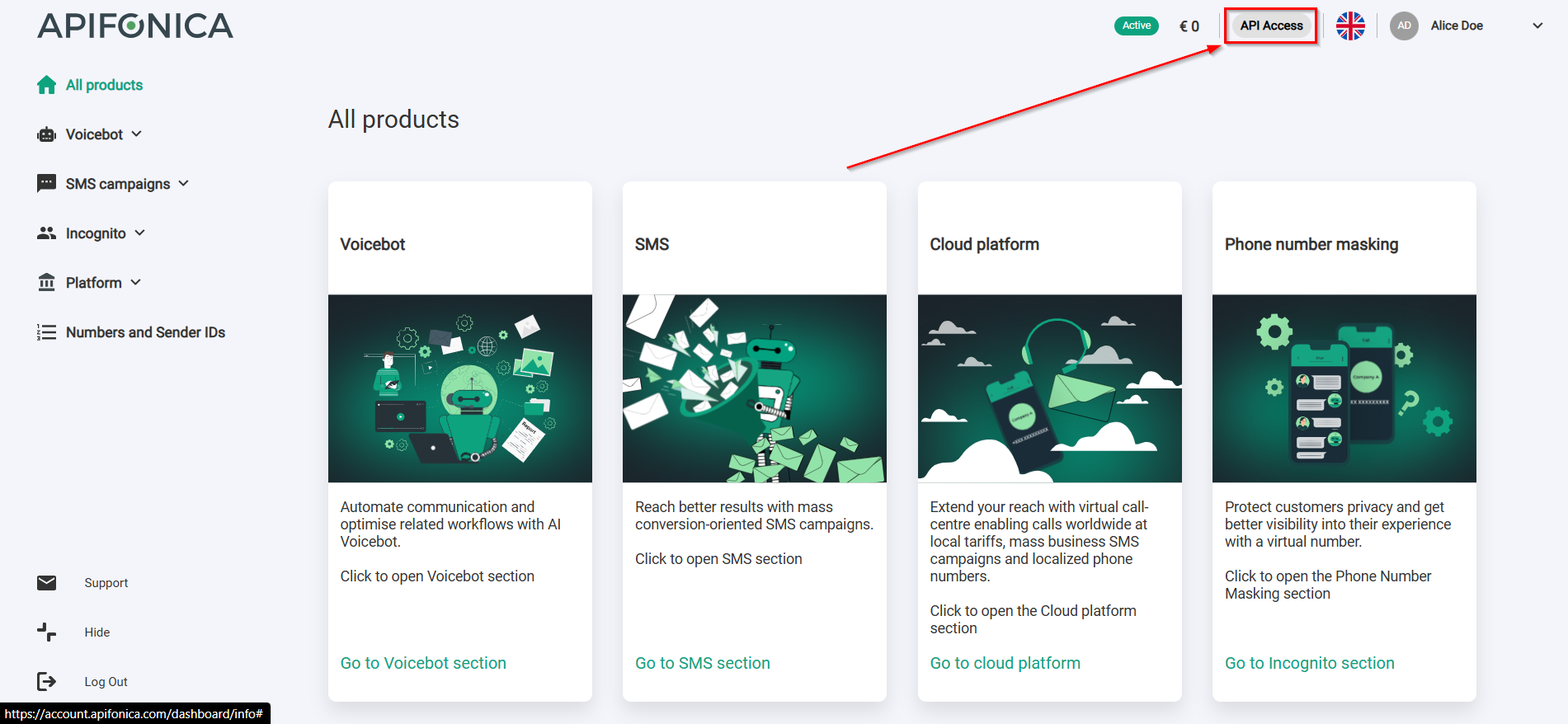Click the Numbers and Sender IDs list icon
The image size is (1568, 724).
[x=46, y=332]
